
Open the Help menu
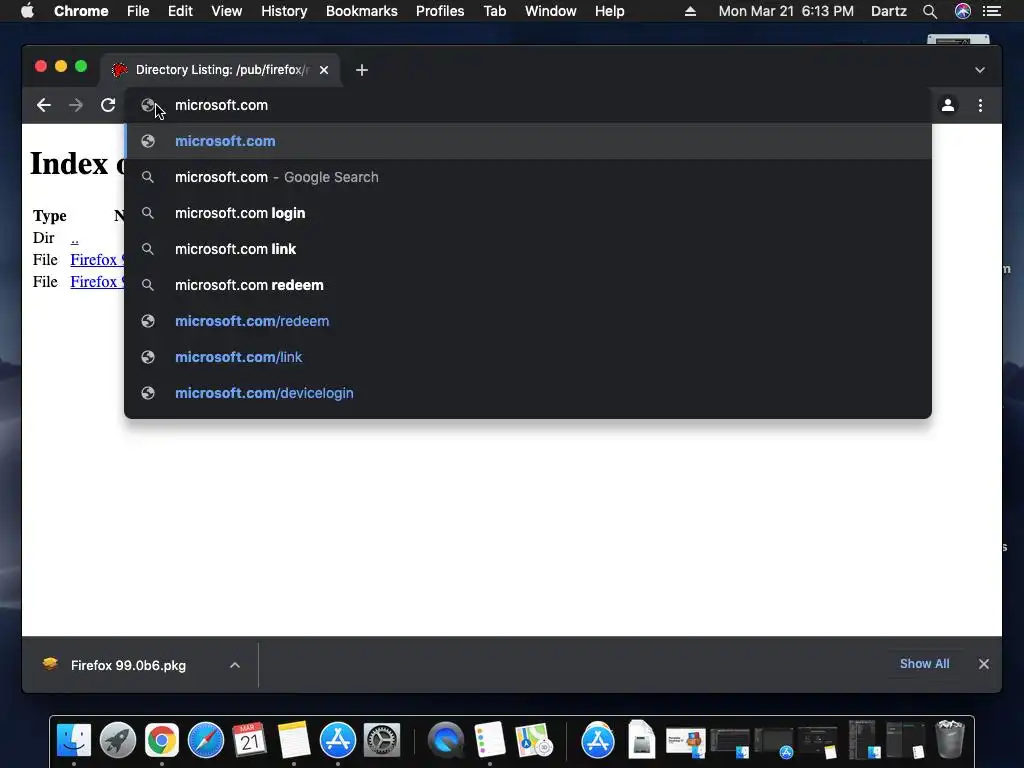tap(609, 11)
